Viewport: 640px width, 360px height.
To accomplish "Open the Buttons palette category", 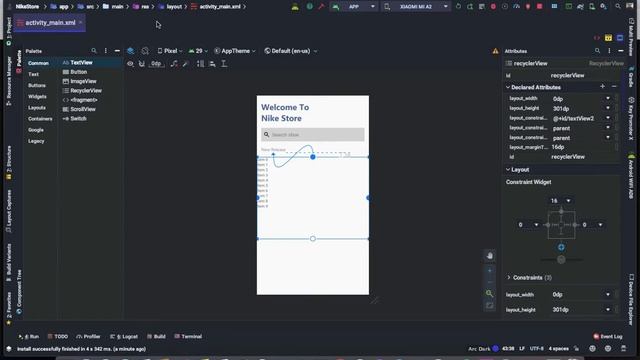I will coord(37,85).
